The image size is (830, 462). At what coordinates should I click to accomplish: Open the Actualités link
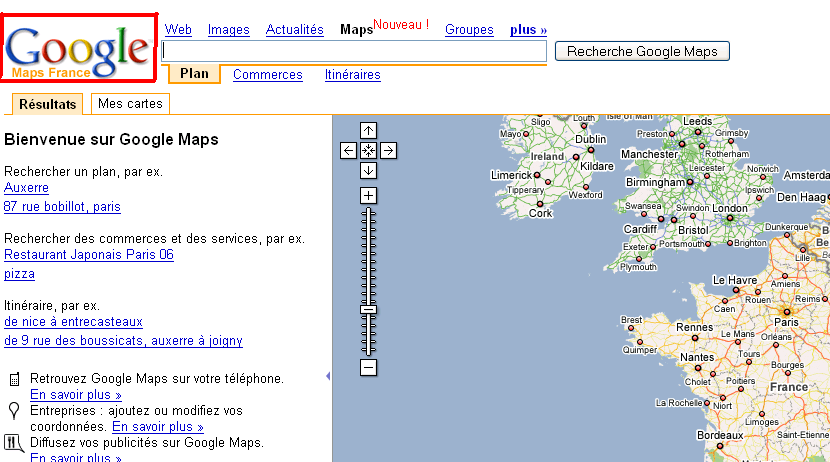(294, 30)
